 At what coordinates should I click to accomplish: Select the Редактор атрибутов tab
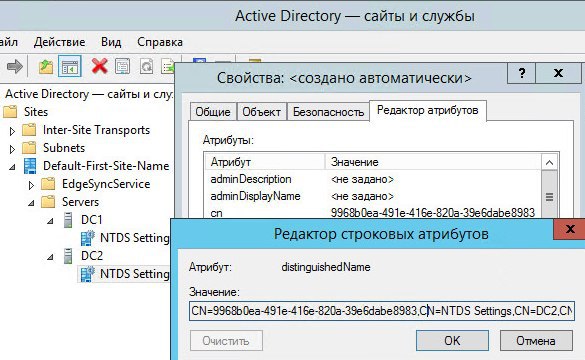[428, 110]
